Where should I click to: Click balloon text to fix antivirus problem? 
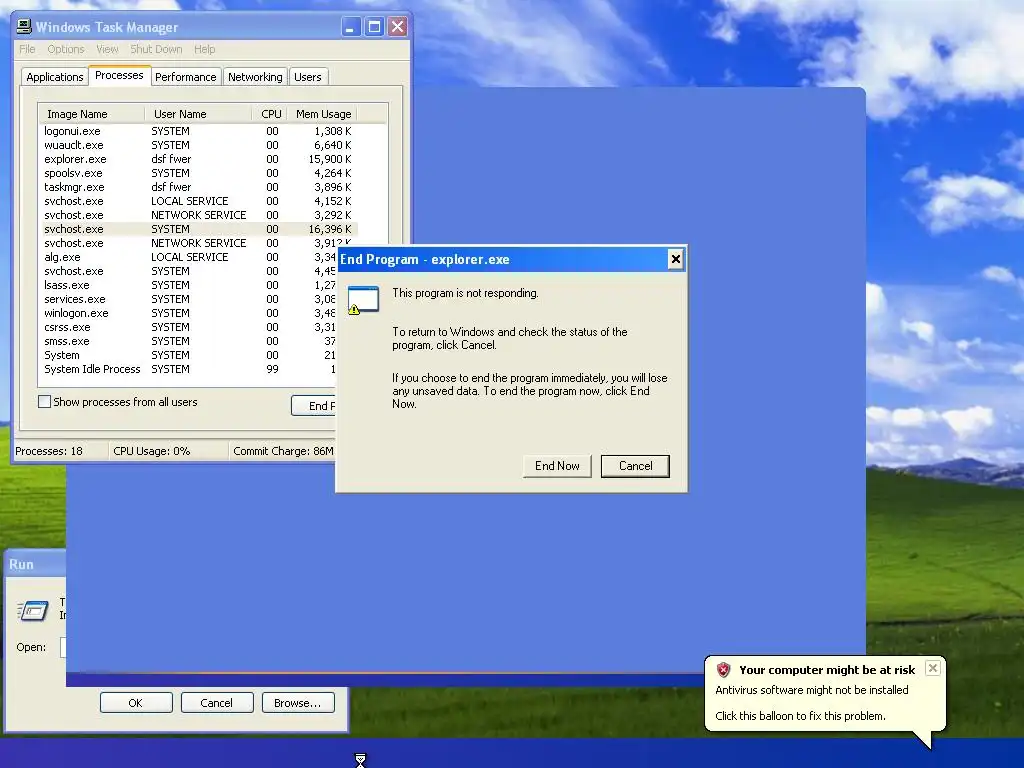(x=800, y=716)
